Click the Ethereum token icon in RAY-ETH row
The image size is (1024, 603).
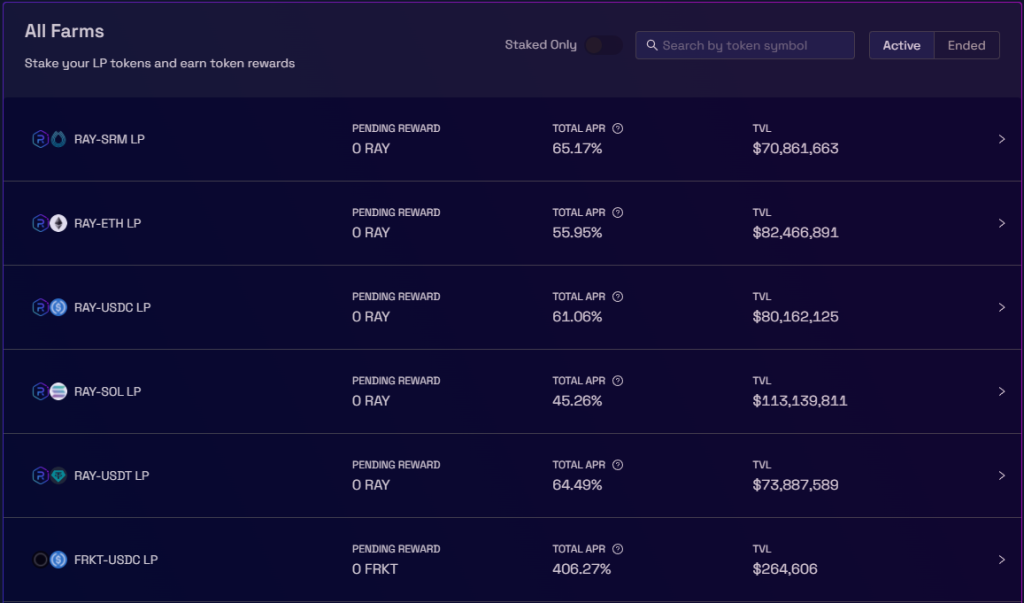(x=59, y=223)
